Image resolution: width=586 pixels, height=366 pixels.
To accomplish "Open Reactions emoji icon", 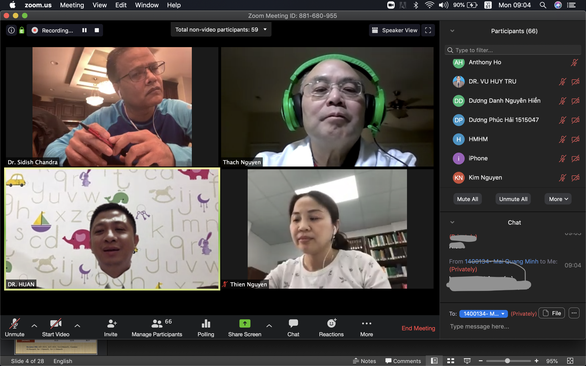I will tap(331, 323).
